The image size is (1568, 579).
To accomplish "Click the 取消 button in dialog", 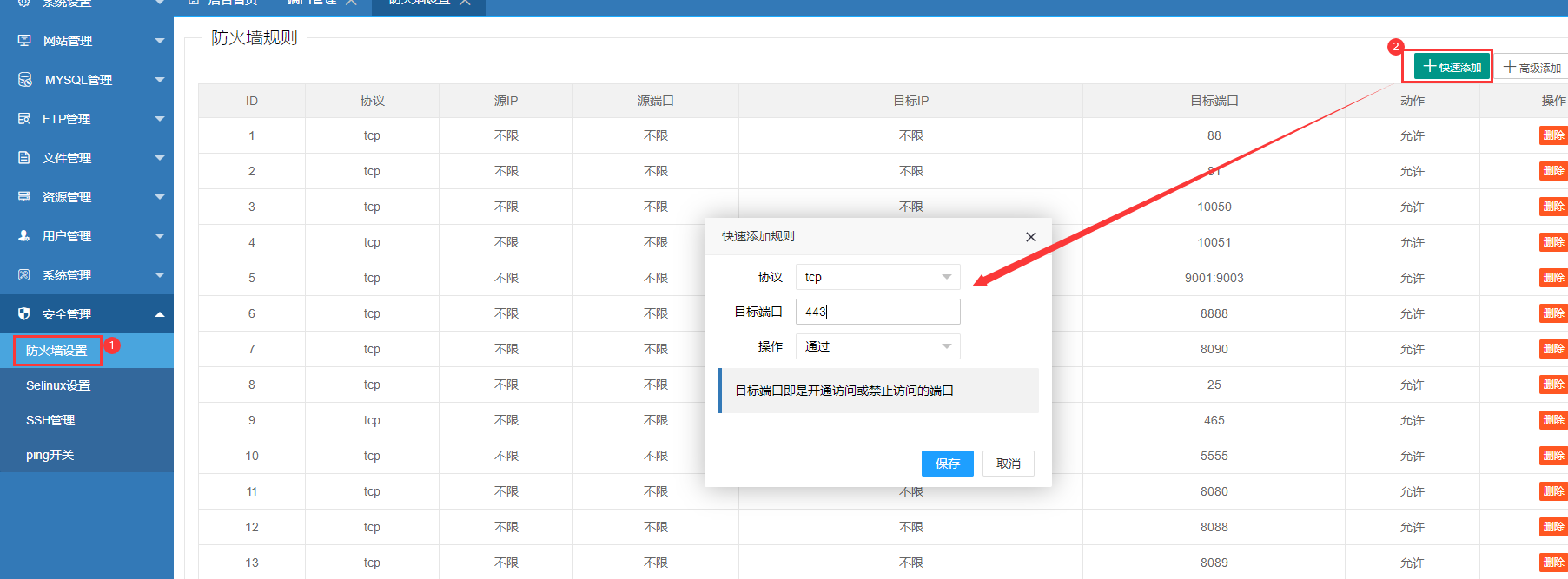I will click(x=1008, y=464).
